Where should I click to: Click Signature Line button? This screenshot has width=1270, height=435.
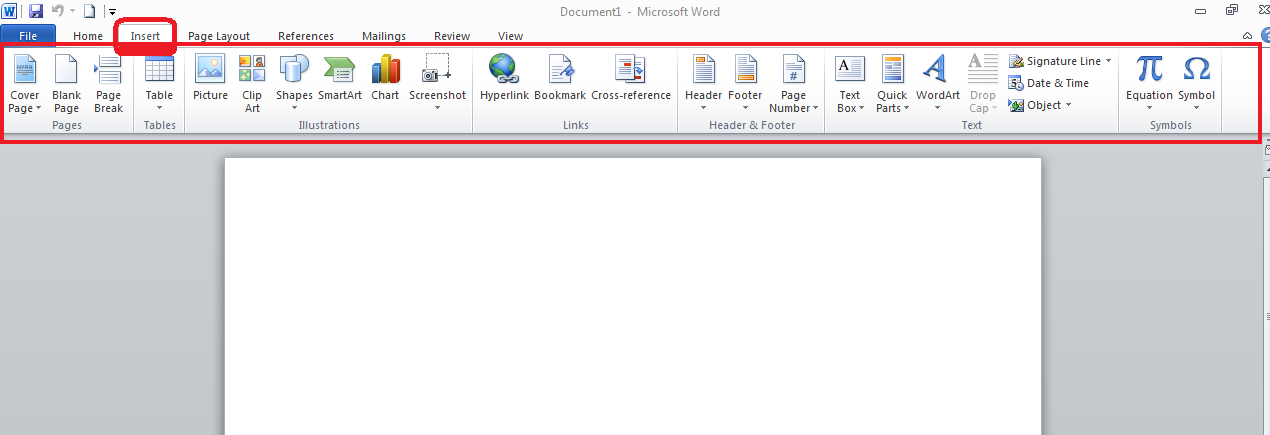click(x=1054, y=61)
